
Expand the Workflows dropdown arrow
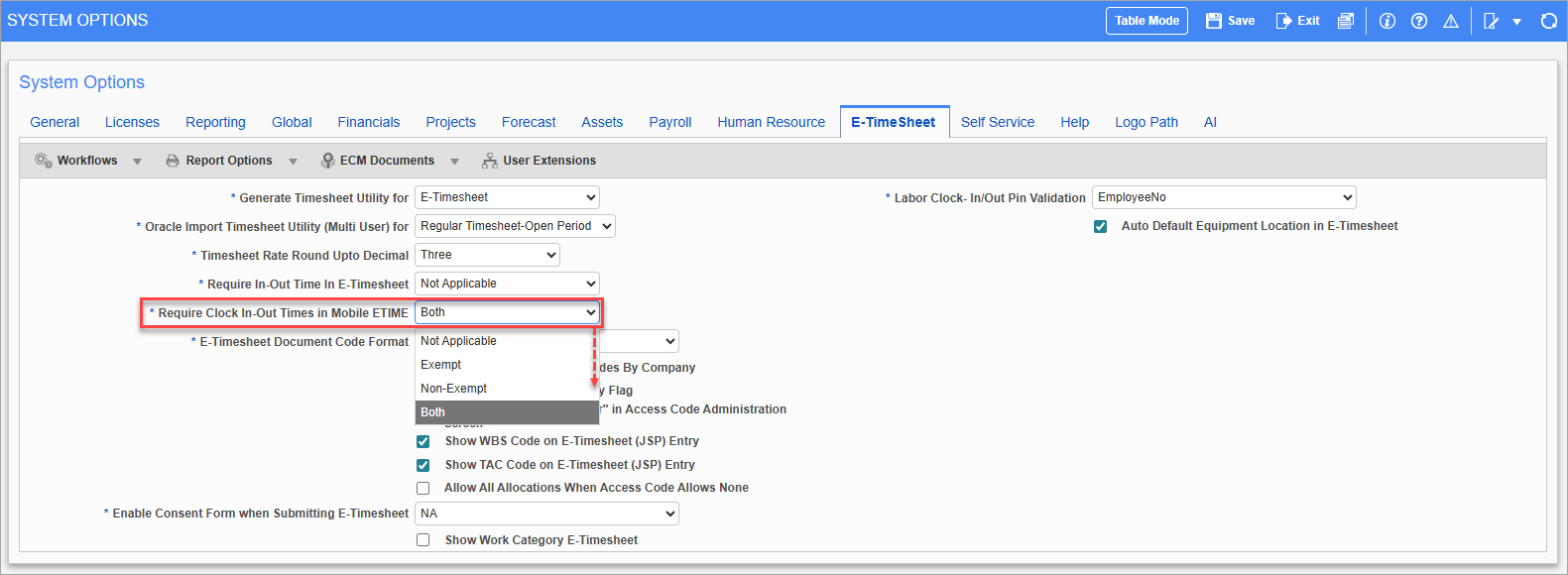click(137, 162)
